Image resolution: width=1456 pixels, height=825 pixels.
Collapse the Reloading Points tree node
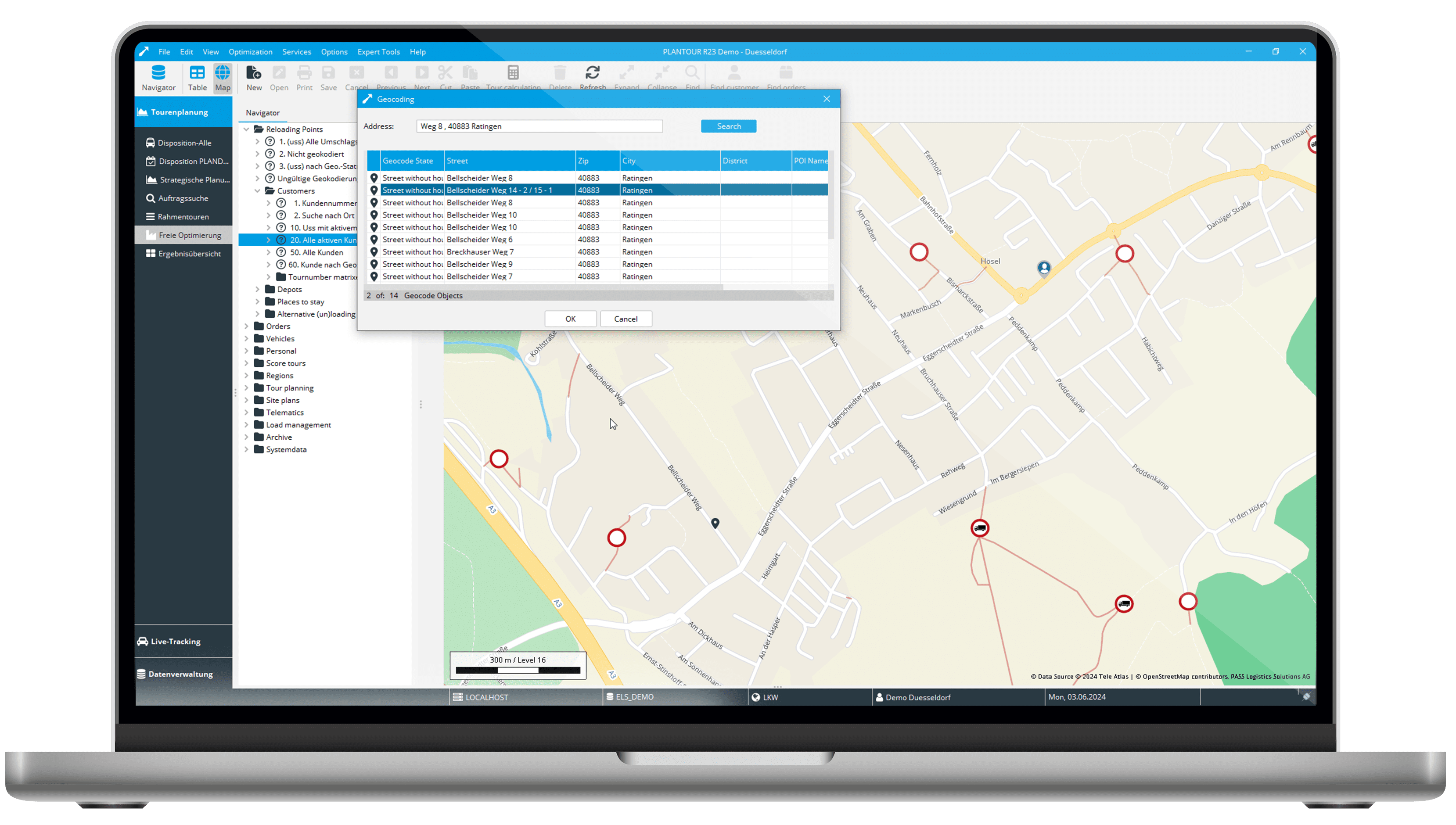click(247, 129)
